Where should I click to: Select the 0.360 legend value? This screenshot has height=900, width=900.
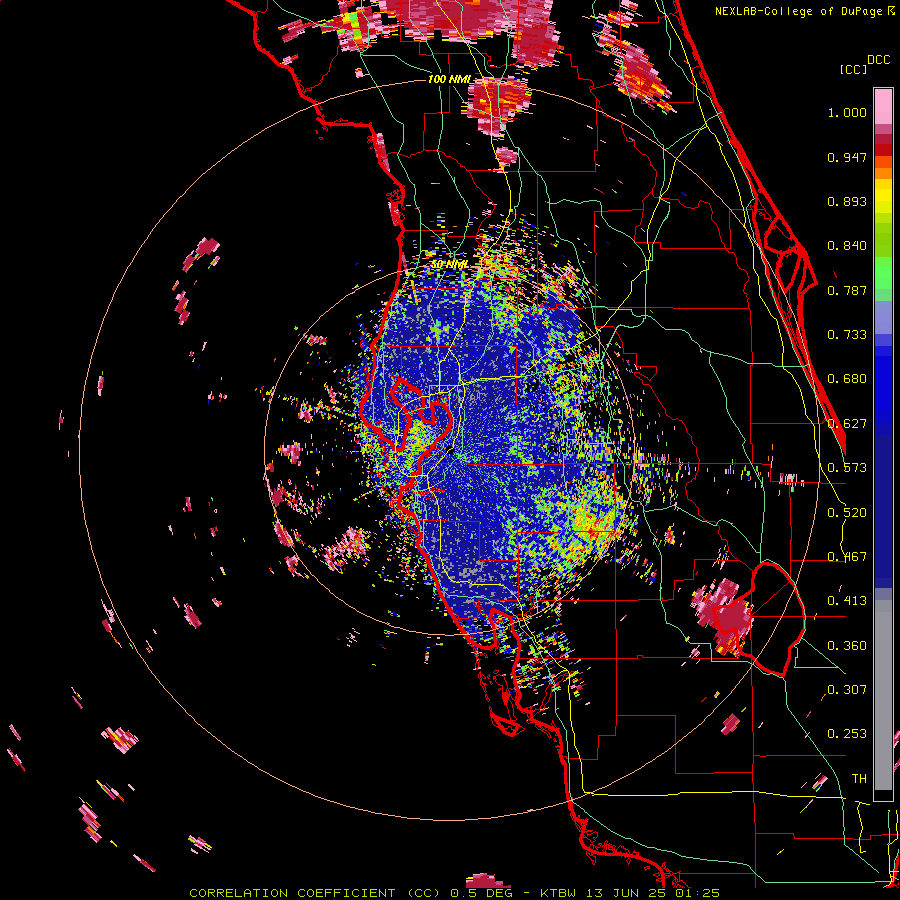[x=847, y=646]
